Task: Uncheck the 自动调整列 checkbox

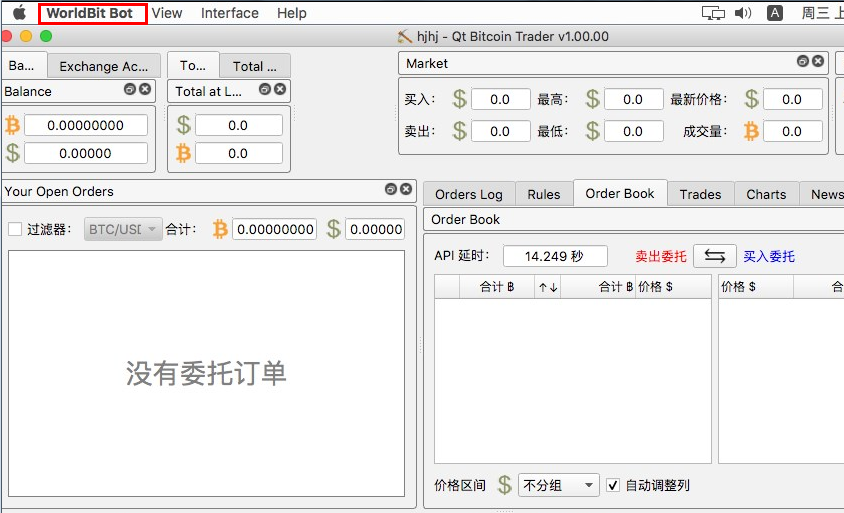Action: pyautogui.click(x=613, y=485)
